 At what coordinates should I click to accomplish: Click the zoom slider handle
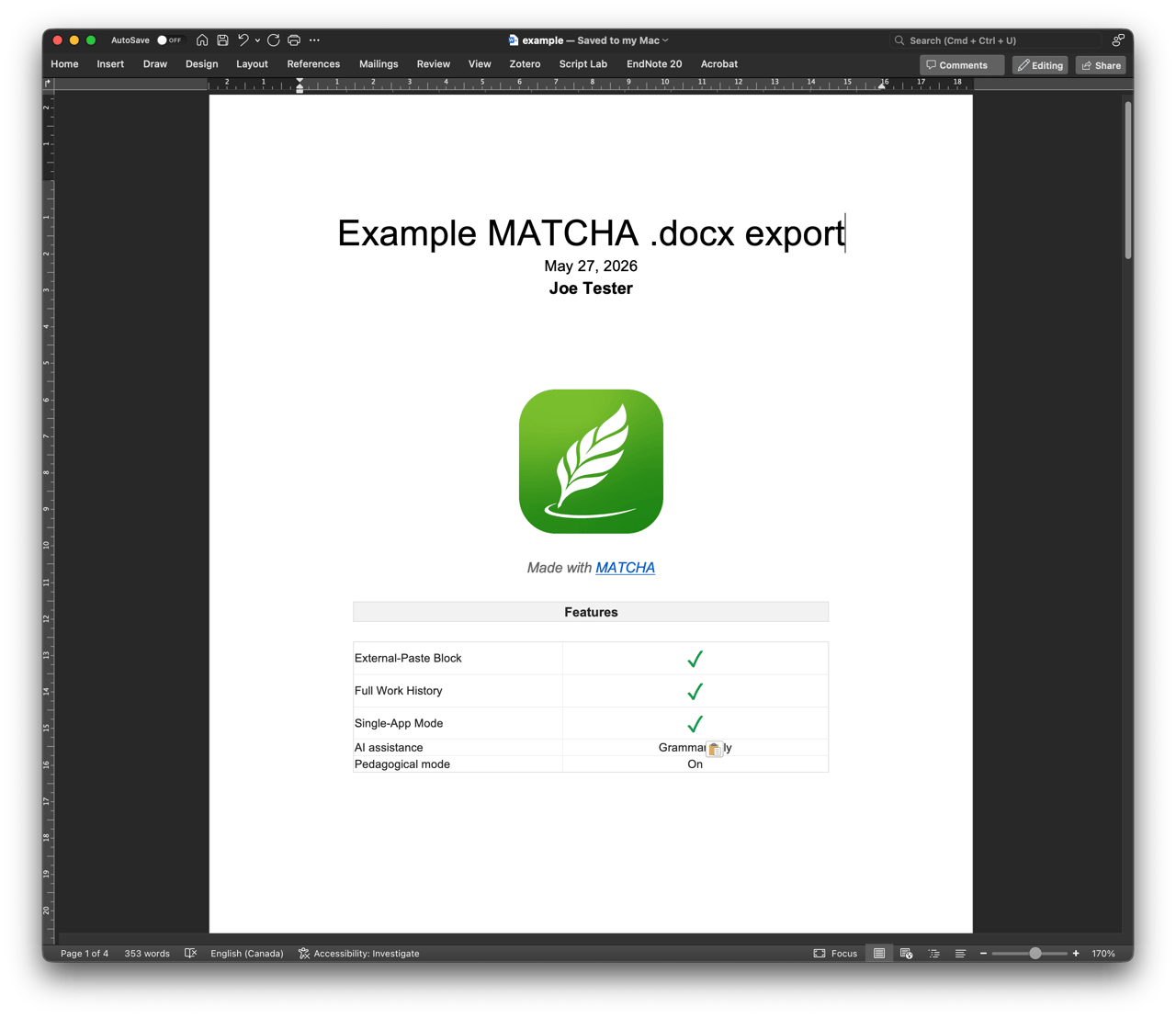[x=1035, y=954]
